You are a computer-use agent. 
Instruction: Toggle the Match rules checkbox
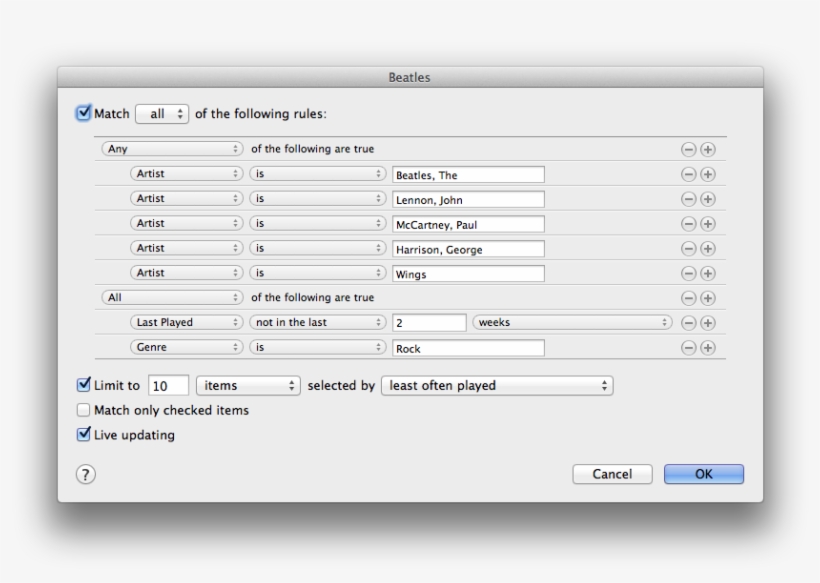pos(84,113)
